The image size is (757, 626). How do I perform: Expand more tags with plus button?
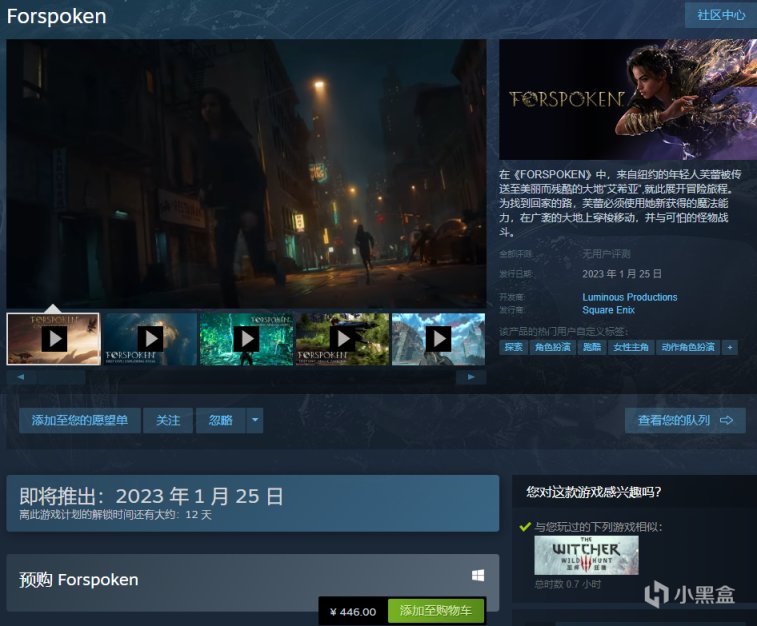(x=730, y=347)
